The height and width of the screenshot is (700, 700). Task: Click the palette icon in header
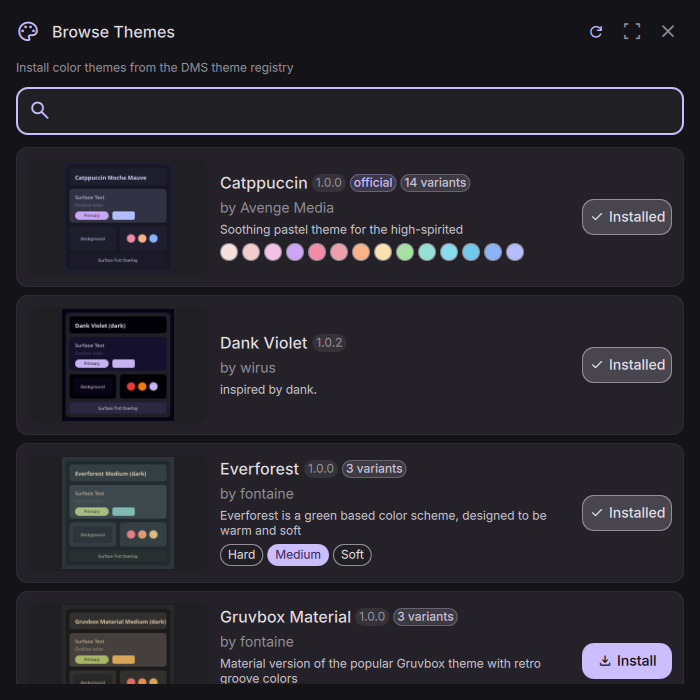click(28, 32)
